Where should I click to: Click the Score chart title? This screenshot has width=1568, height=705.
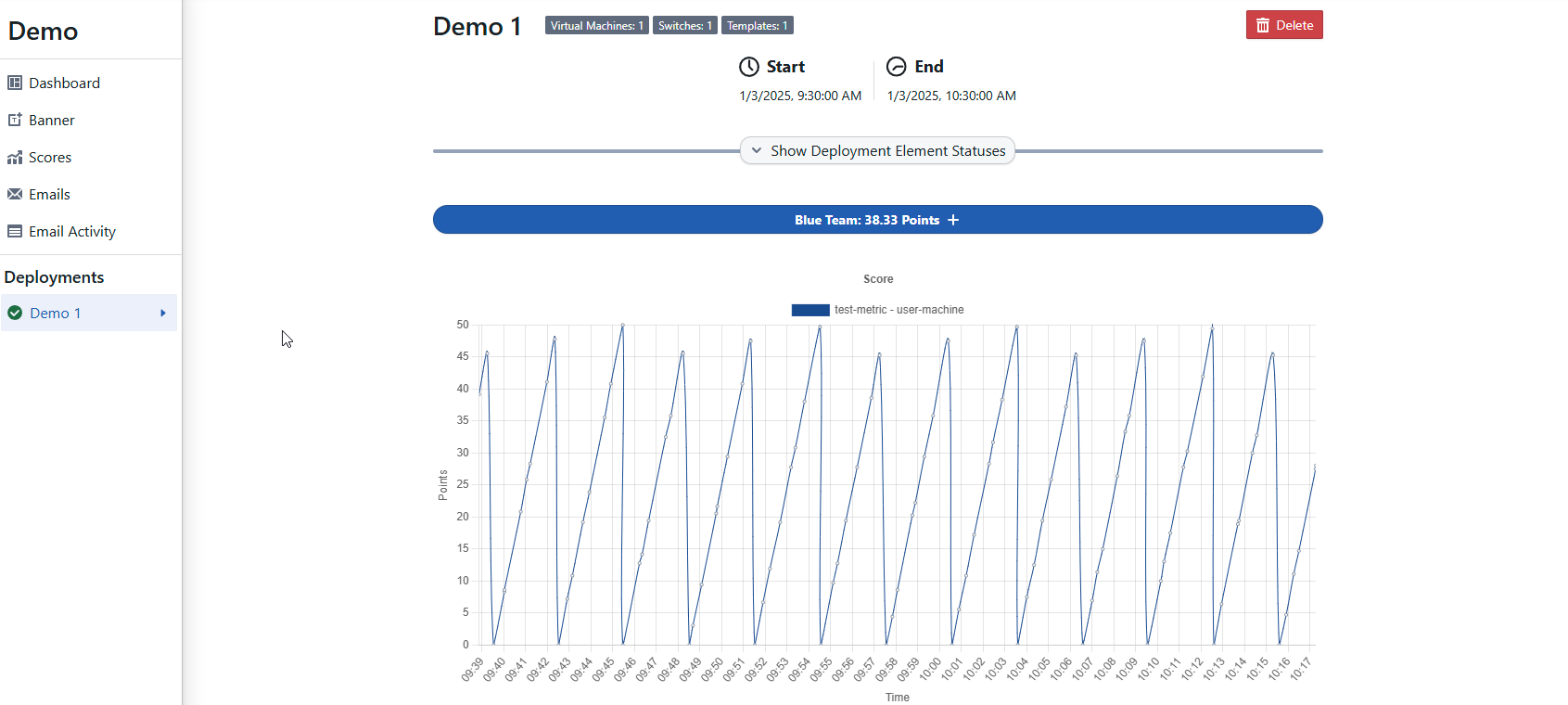pyautogui.click(x=878, y=279)
